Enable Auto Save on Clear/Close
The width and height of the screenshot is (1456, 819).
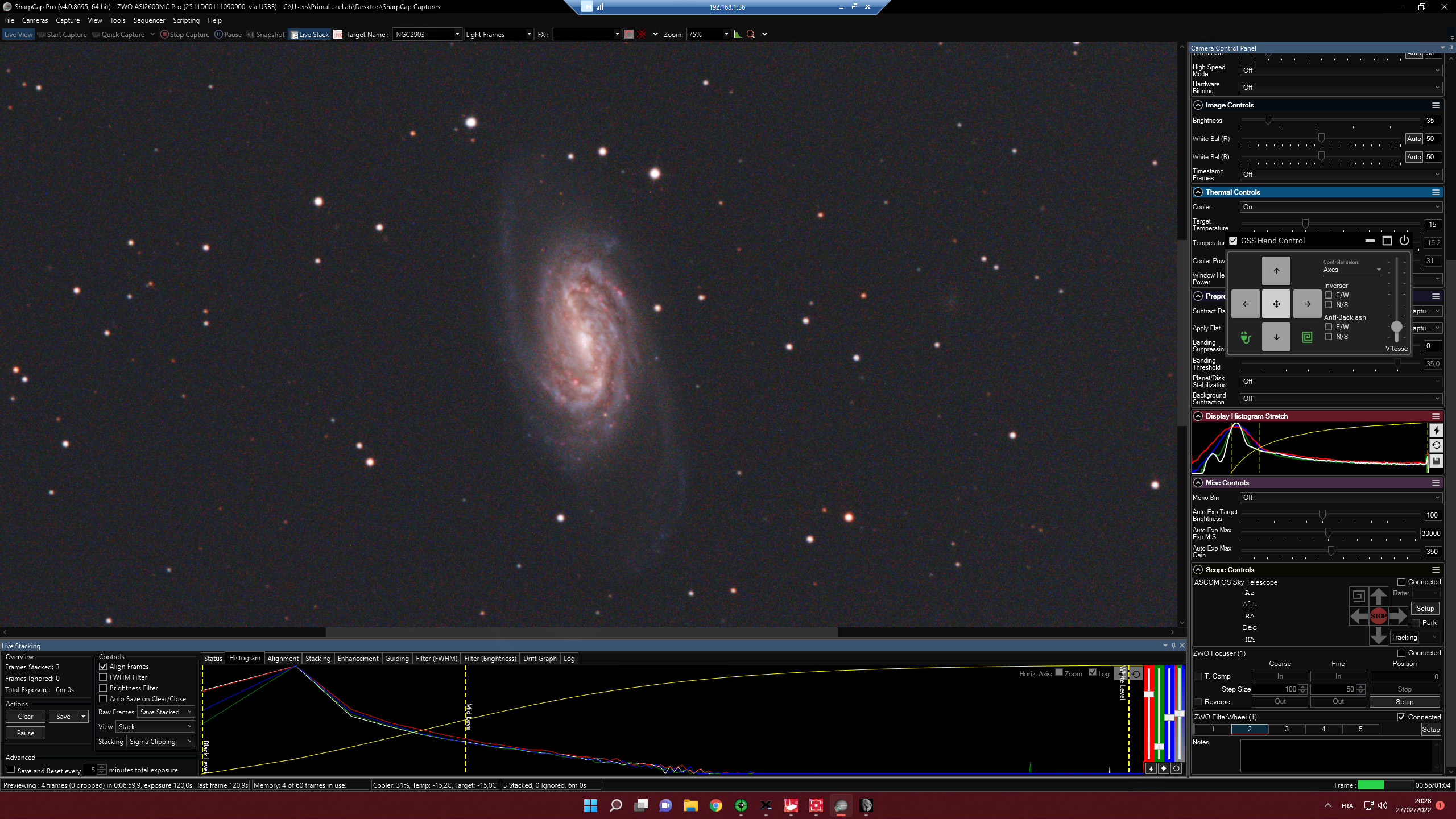103,699
